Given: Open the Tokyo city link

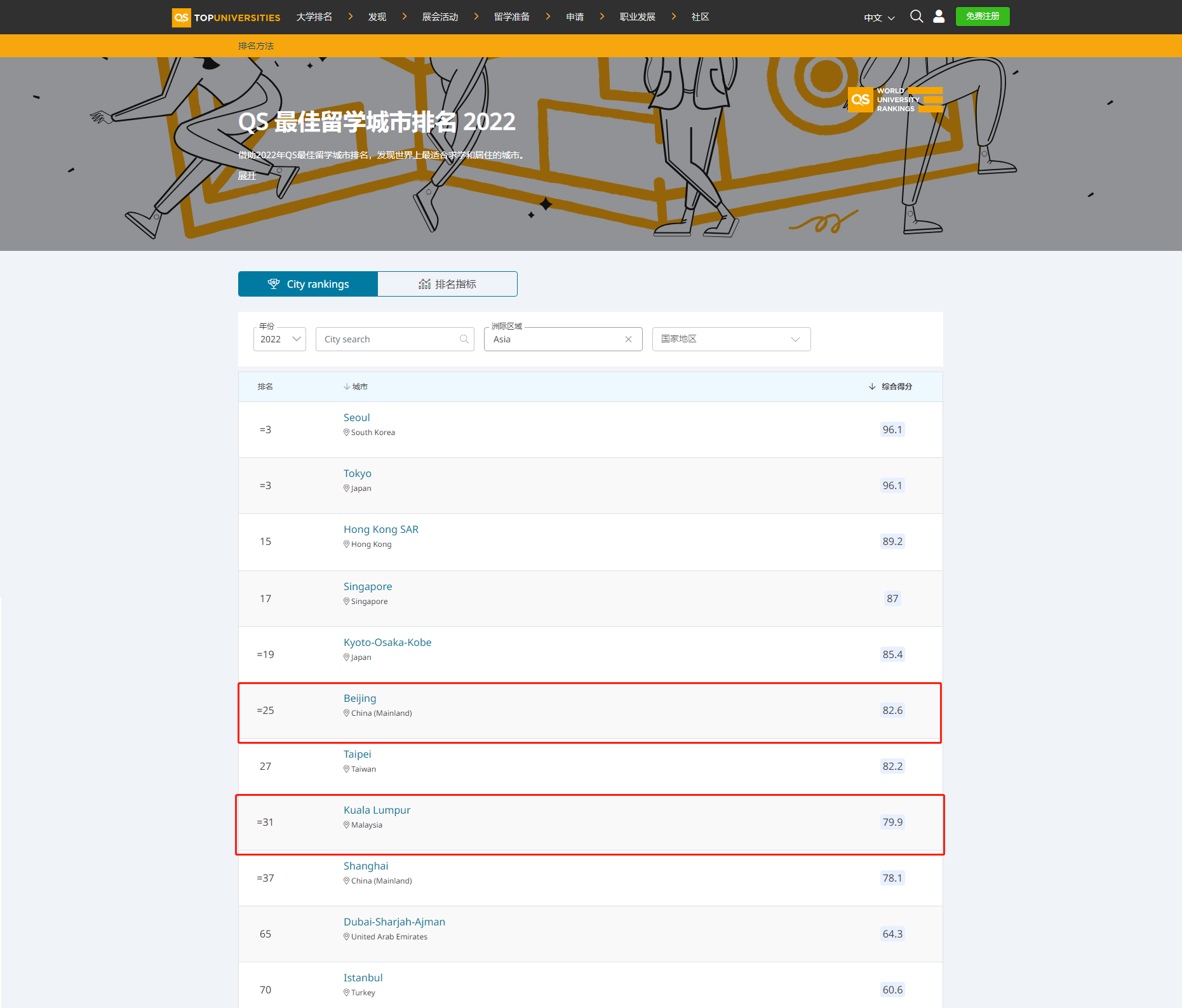Looking at the screenshot, I should point(358,473).
